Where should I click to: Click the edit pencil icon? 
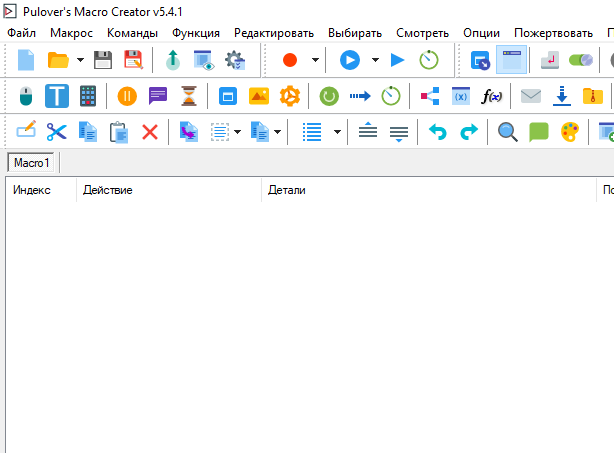[x=26, y=130]
